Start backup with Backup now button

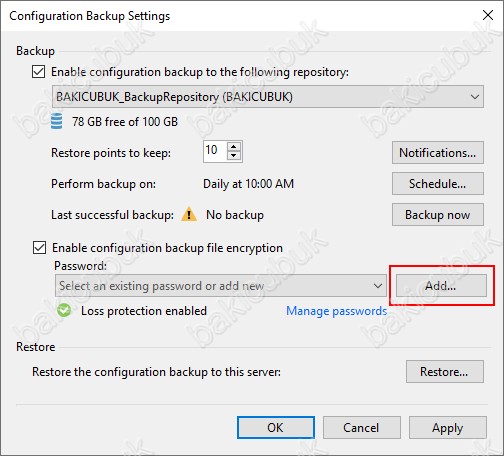pyautogui.click(x=438, y=215)
